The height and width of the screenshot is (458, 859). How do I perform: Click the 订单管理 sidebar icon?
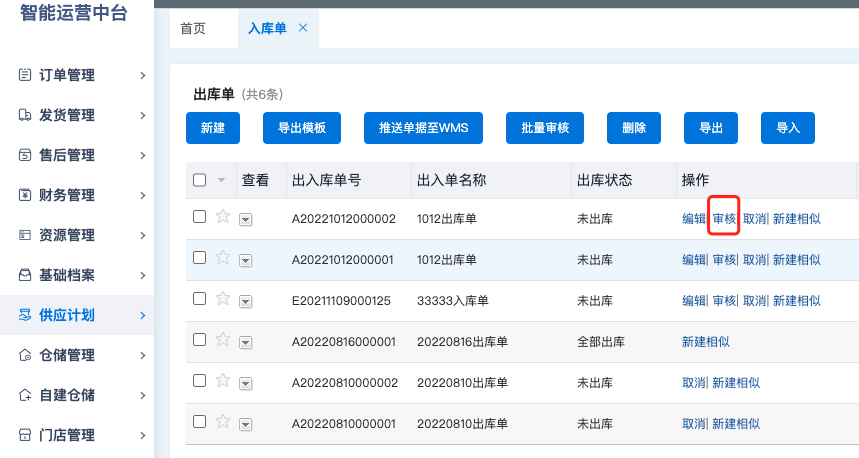point(25,75)
